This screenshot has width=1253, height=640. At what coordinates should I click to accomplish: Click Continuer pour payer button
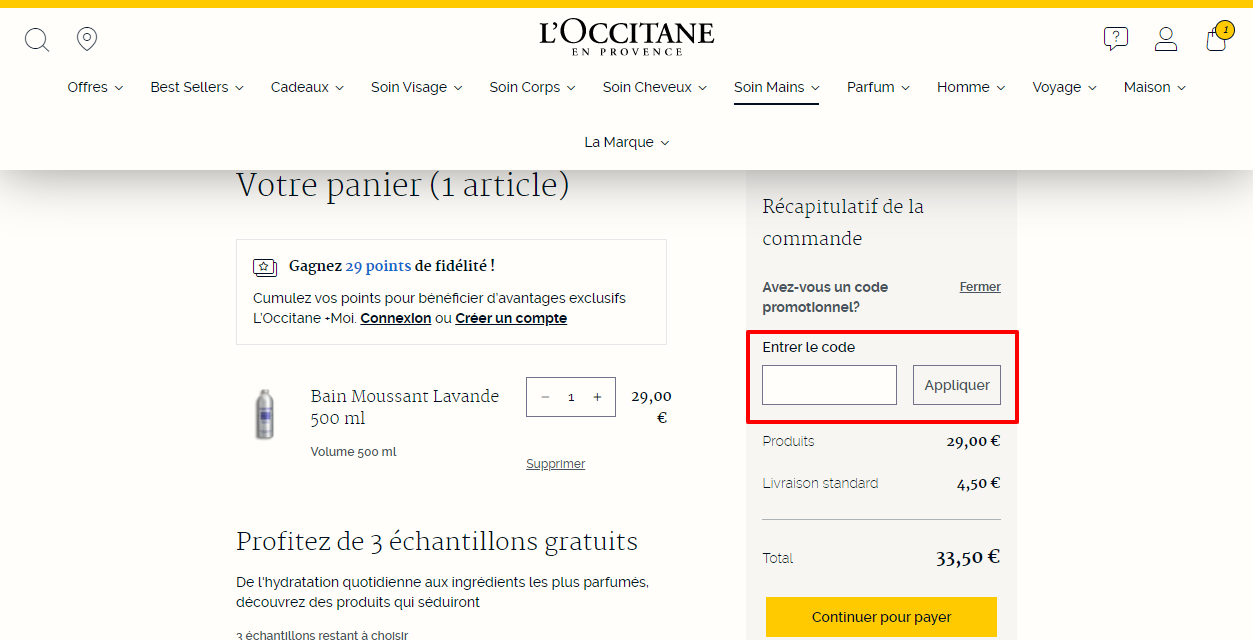[881, 617]
